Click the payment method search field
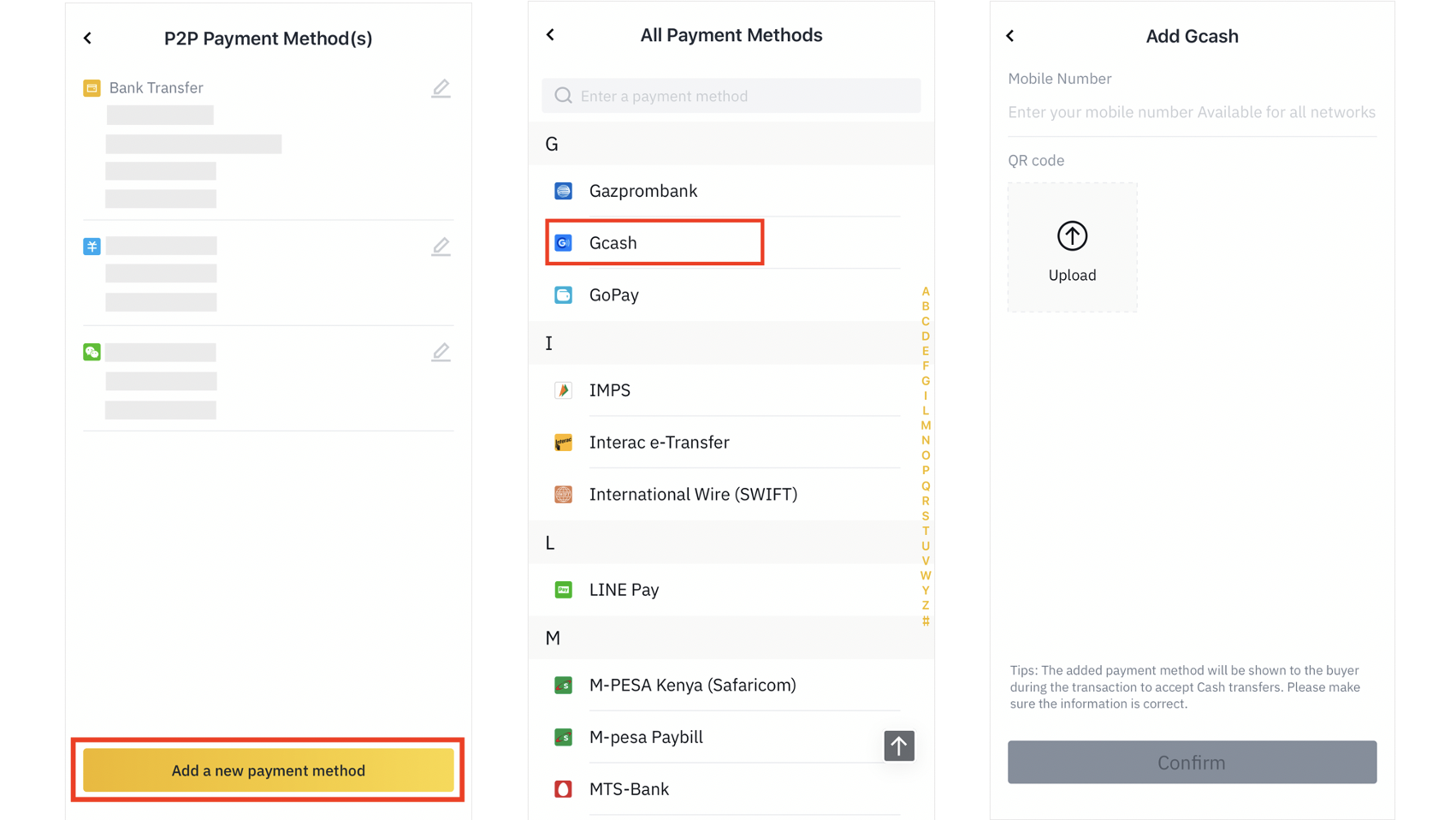The height and width of the screenshot is (820, 1456). point(731,96)
